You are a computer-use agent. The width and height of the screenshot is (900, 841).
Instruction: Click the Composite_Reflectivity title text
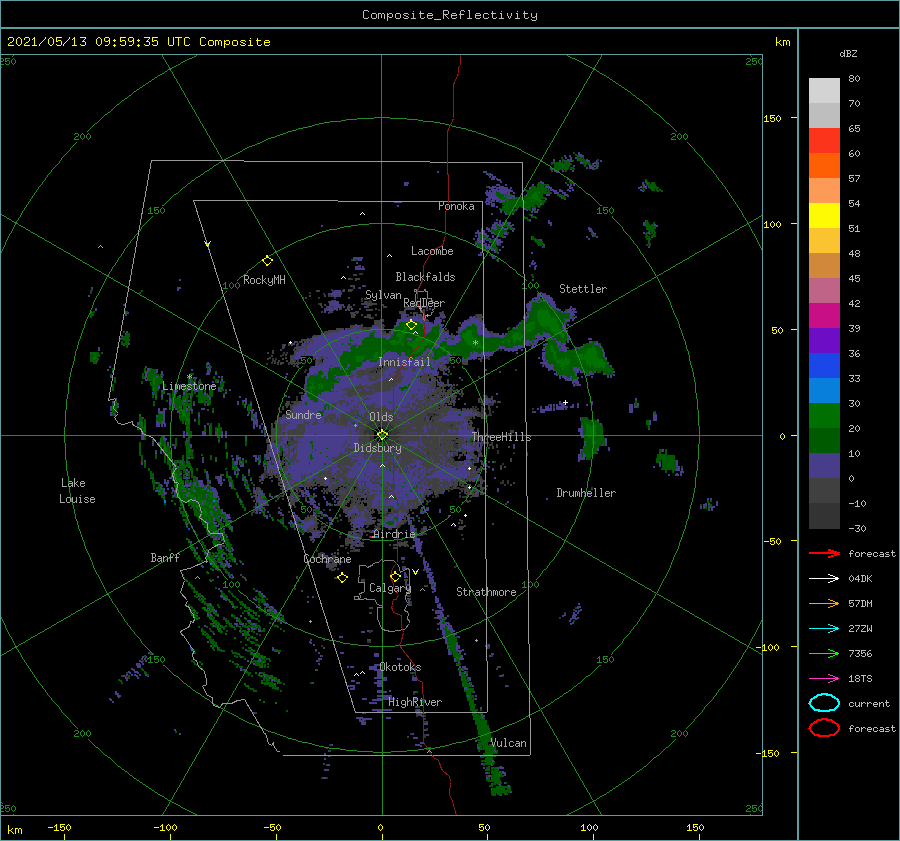450,15
